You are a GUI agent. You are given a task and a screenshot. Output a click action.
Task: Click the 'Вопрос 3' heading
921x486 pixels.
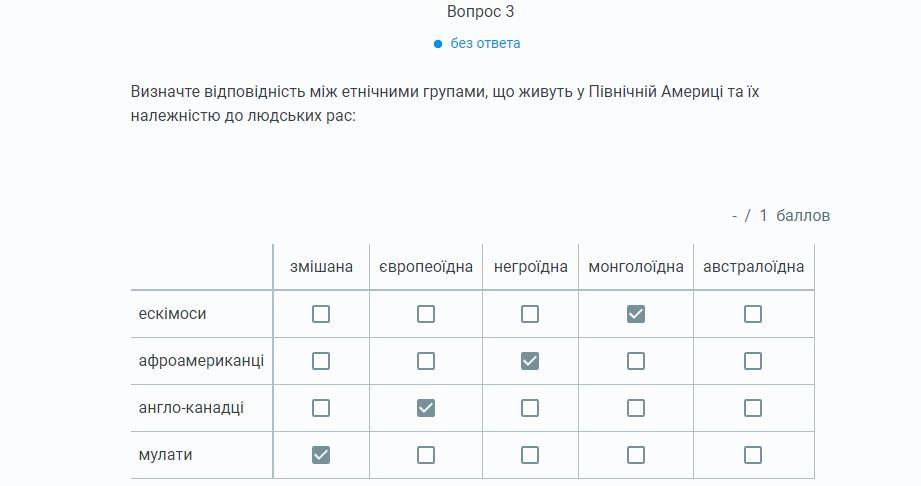click(x=480, y=12)
